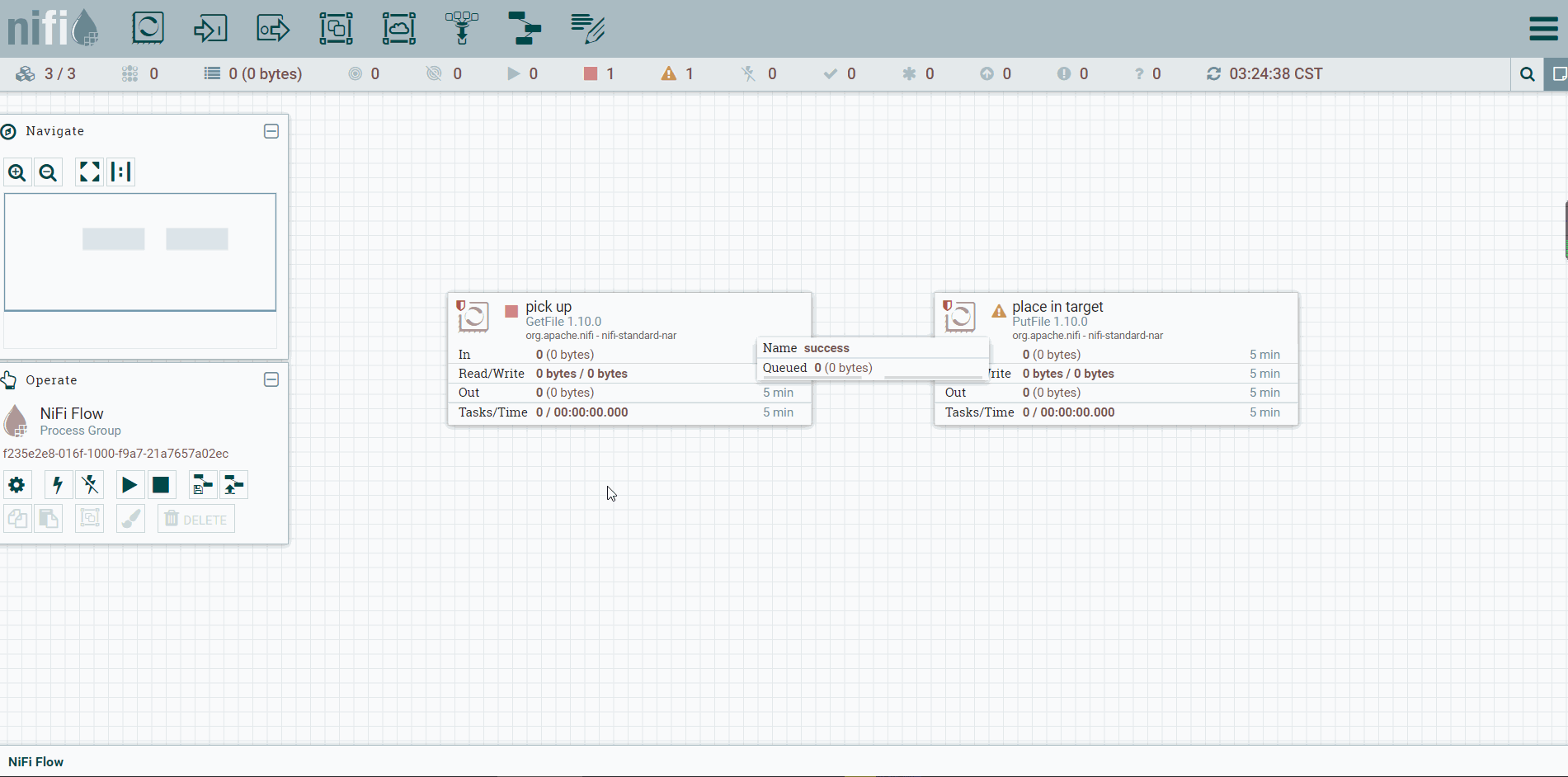Select the Output Port toolbar icon
1568x777 pixels.
click(x=273, y=28)
